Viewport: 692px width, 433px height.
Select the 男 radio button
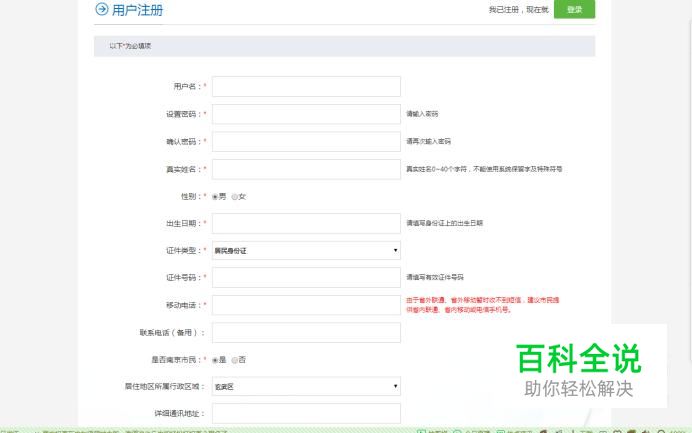tap(215, 197)
